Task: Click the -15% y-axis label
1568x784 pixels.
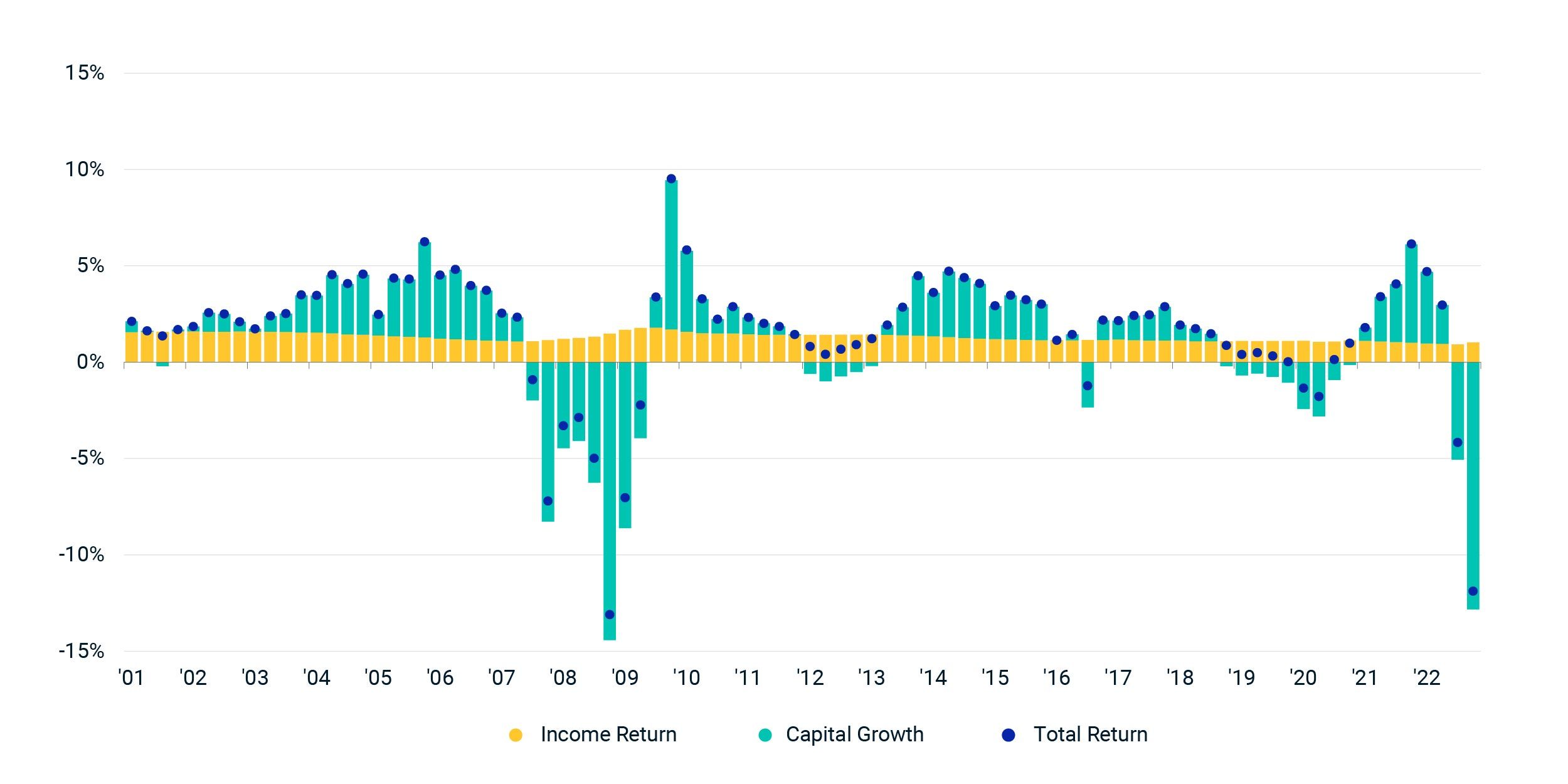Action: click(x=82, y=651)
